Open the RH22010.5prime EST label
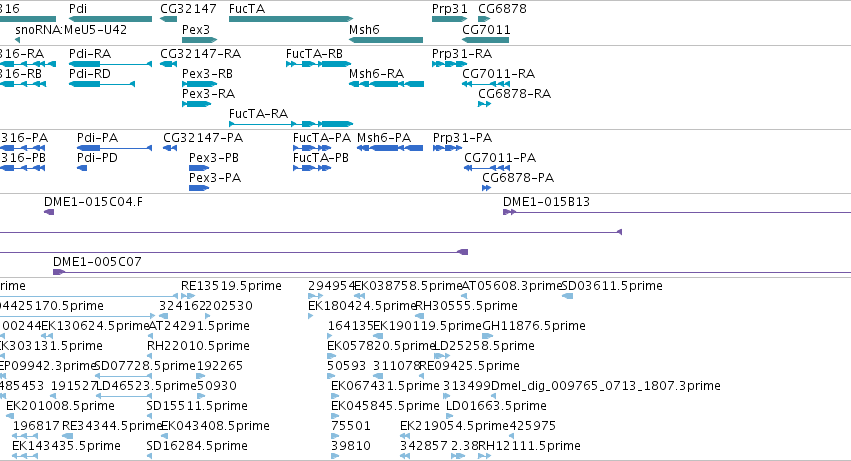Image resolution: width=851 pixels, height=461 pixels. pyautogui.click(x=199, y=346)
